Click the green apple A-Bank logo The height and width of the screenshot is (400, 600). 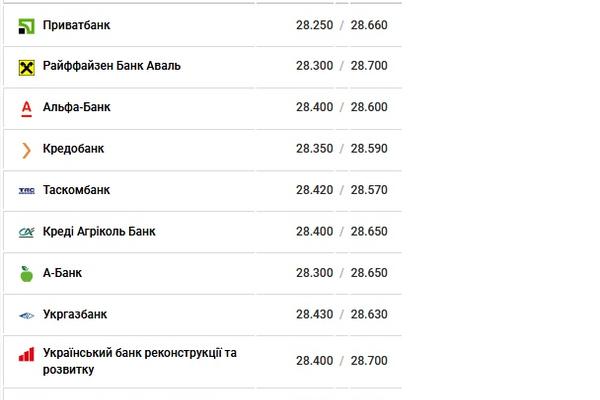coord(26,274)
